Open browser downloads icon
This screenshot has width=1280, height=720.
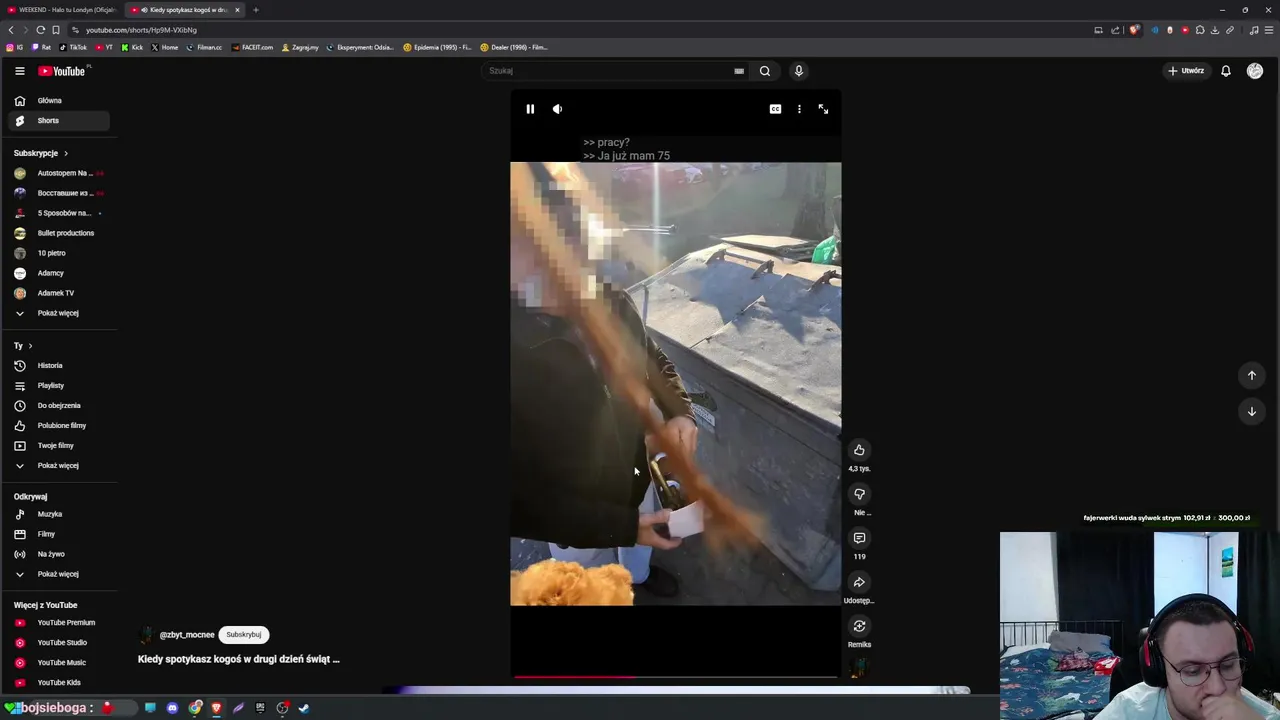[x=1214, y=30]
